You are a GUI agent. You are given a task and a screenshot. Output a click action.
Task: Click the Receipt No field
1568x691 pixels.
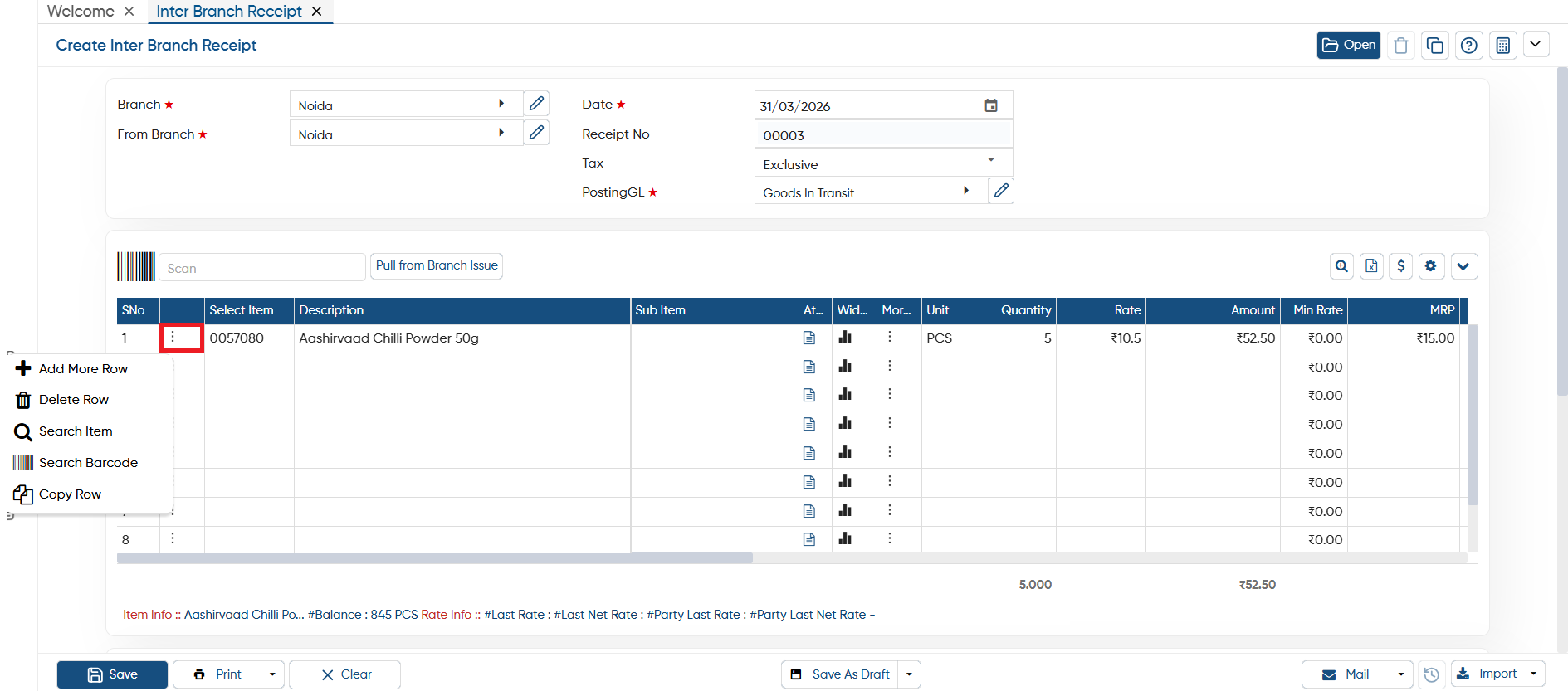(x=883, y=134)
